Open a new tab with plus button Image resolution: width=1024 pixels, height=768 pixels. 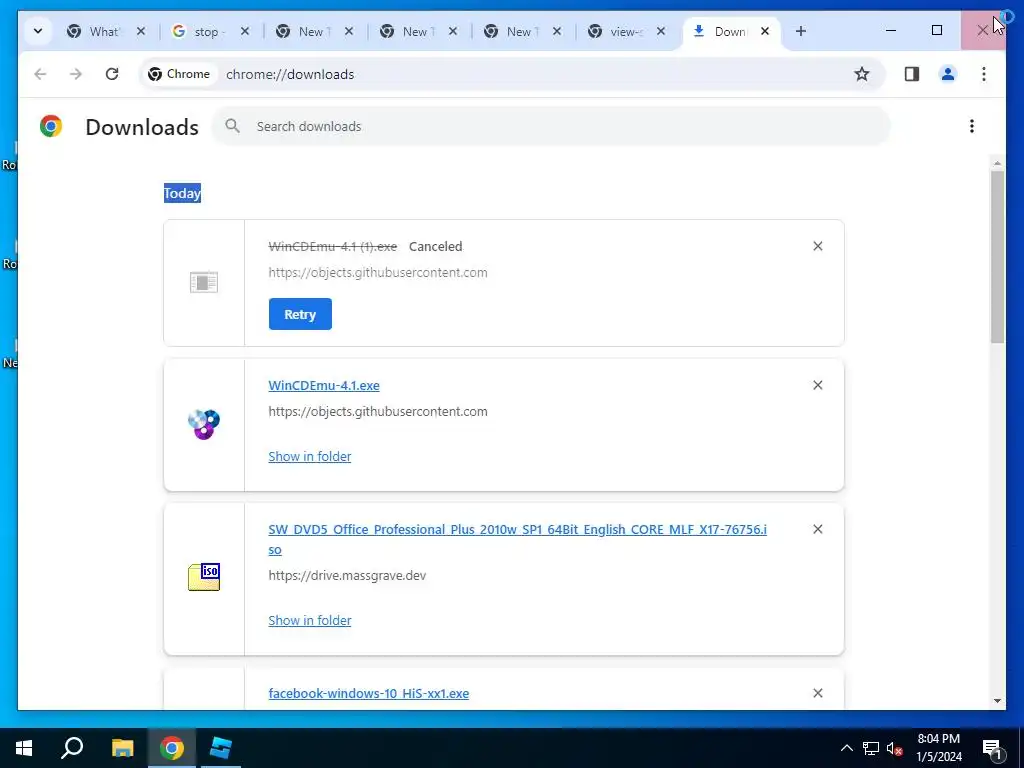coord(801,31)
